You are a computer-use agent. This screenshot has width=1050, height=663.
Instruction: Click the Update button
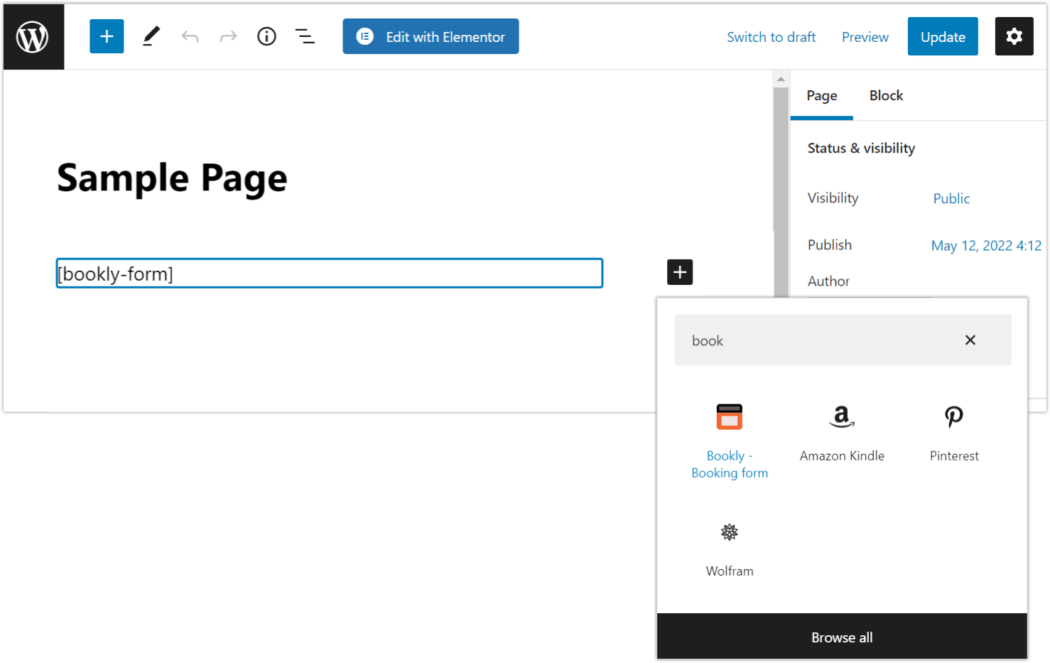click(x=942, y=36)
